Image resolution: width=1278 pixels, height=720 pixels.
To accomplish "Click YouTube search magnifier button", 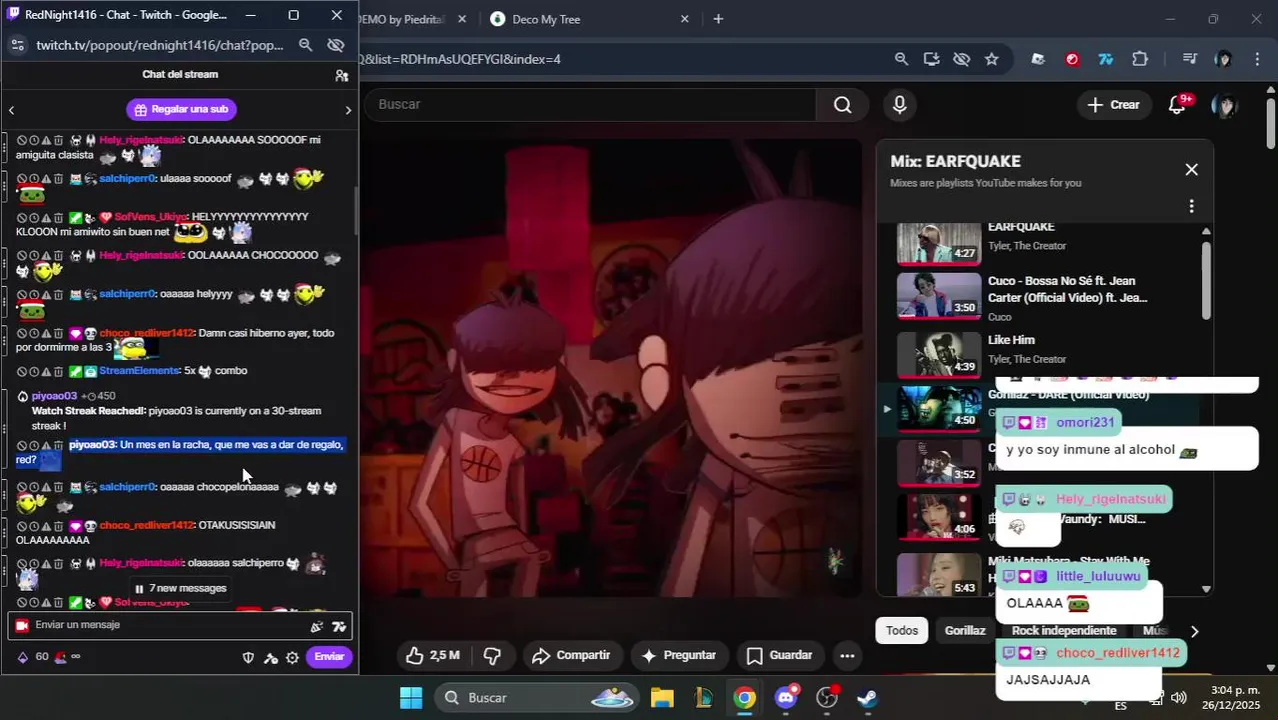I will coord(842,104).
